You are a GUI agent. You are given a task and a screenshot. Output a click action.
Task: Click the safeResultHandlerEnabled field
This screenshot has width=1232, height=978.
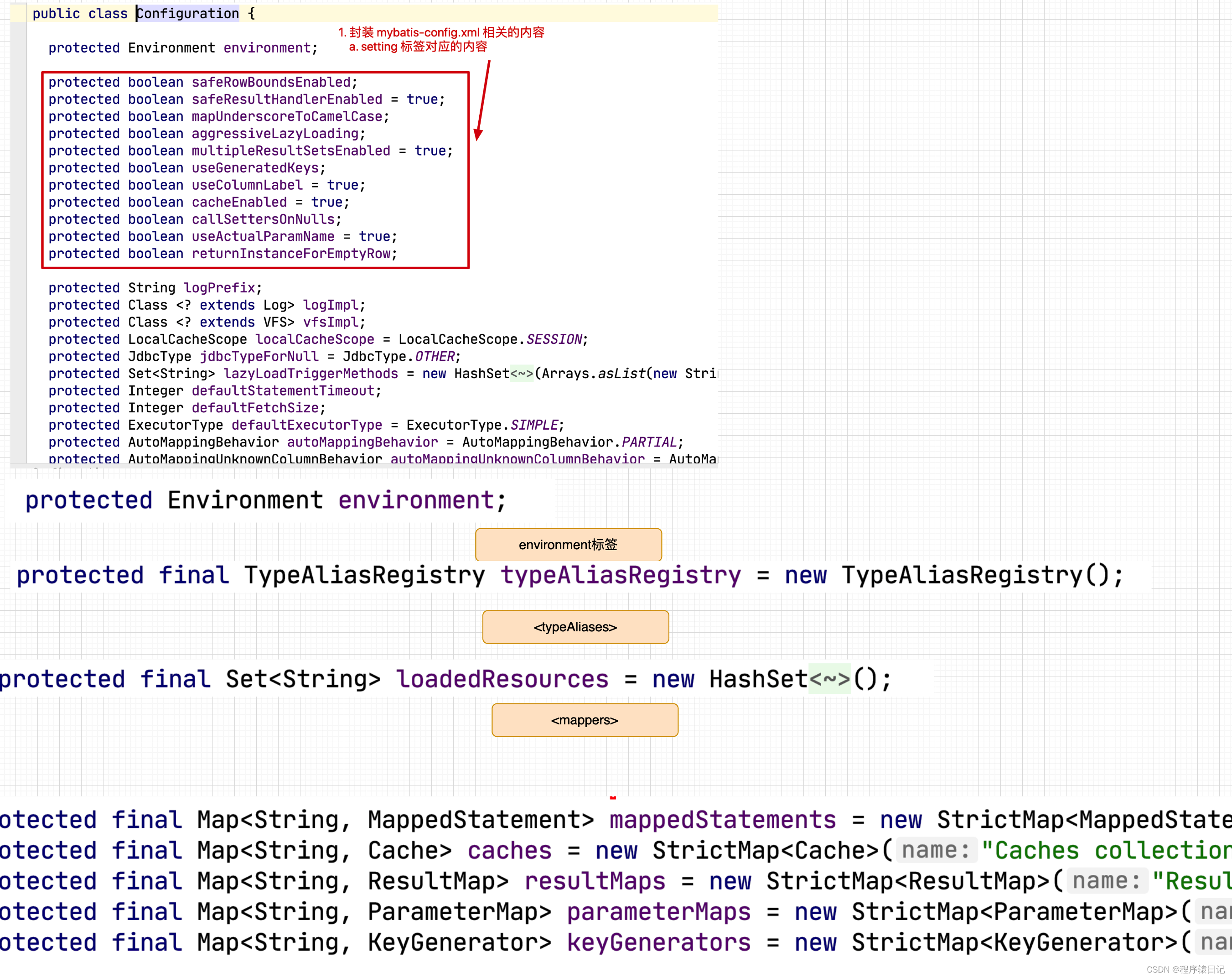(287, 99)
